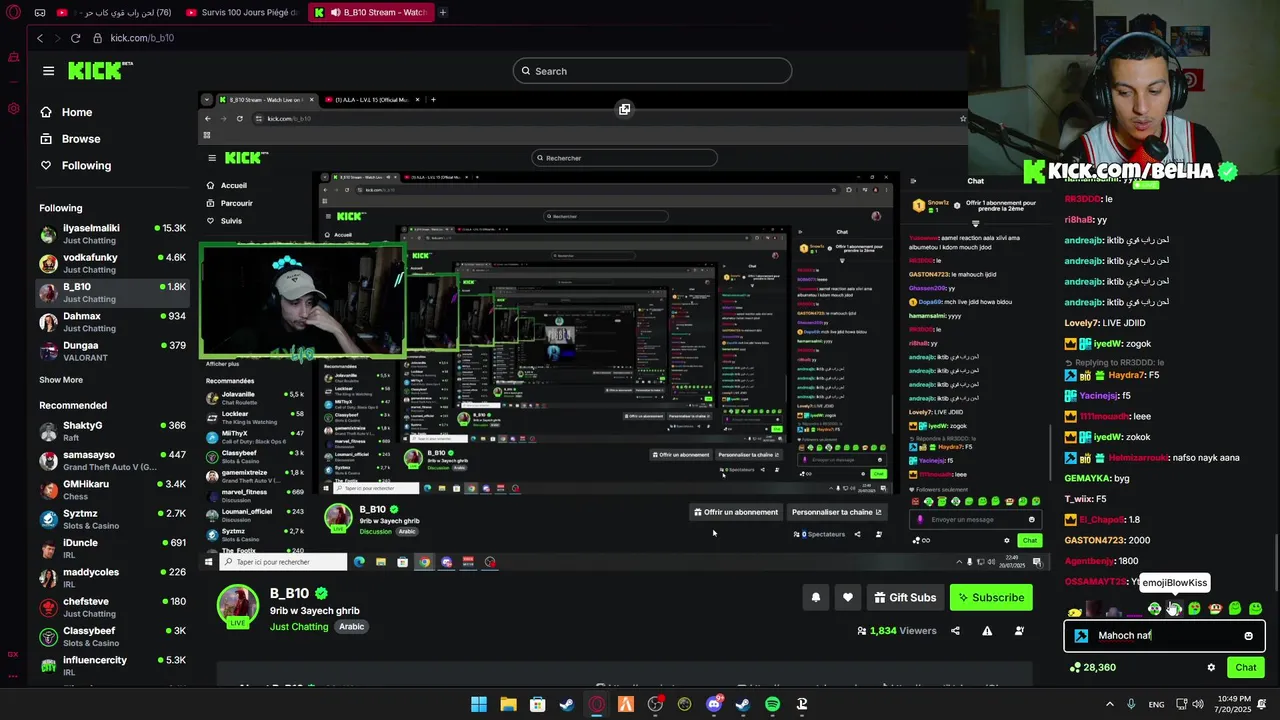Select the B_B10 Stream browser tab
Viewport: 1280px width, 720px height.
[370, 12]
